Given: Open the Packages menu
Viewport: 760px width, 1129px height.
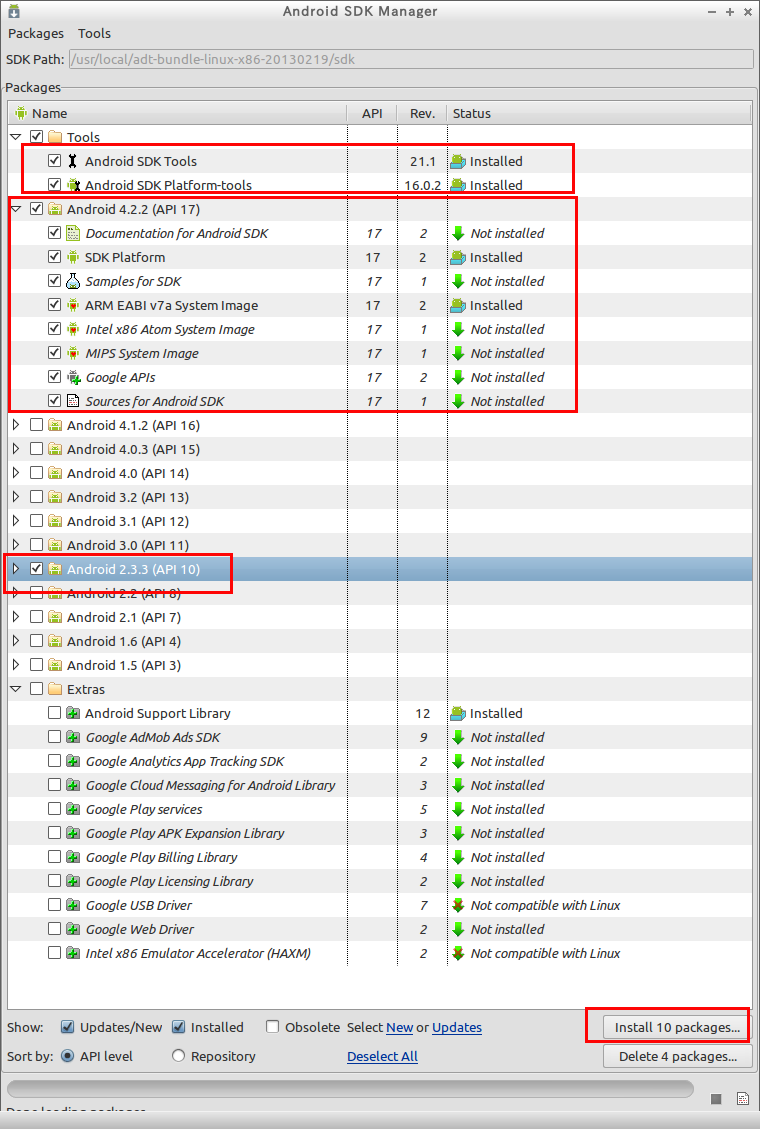Looking at the screenshot, I should click(36, 33).
